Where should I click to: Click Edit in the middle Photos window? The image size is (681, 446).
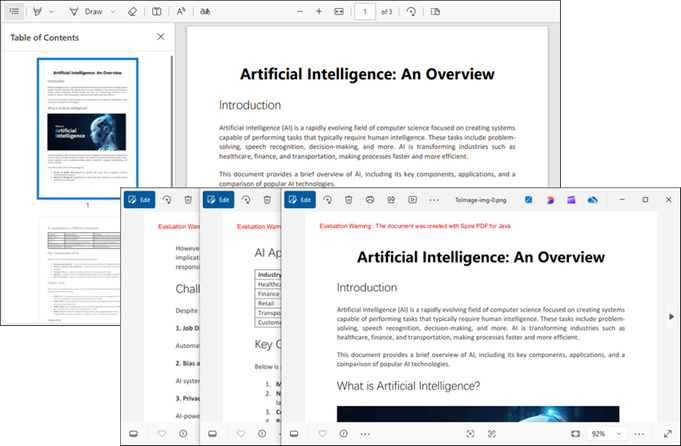pyautogui.click(x=218, y=200)
